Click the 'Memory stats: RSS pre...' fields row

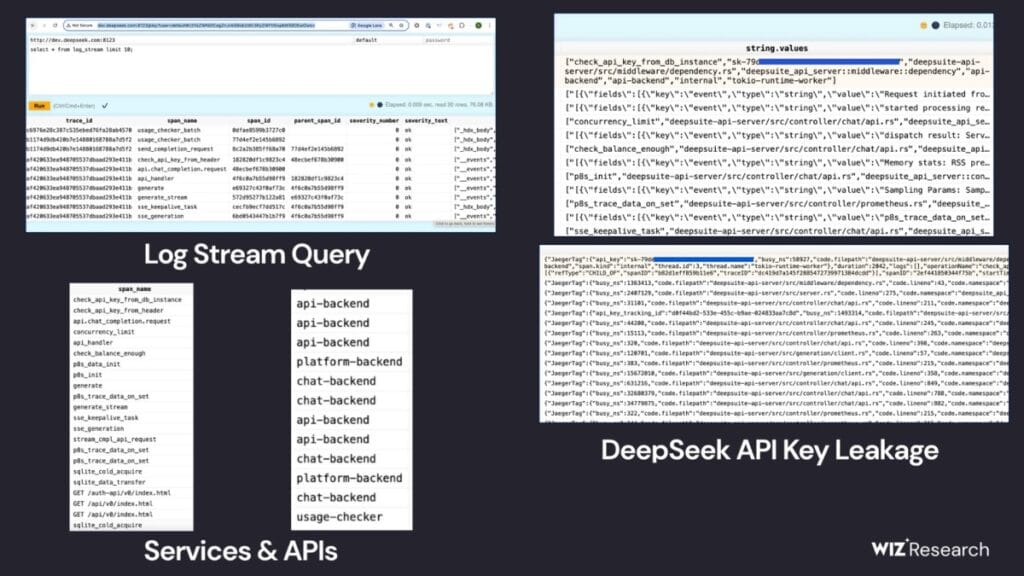[x=776, y=163]
